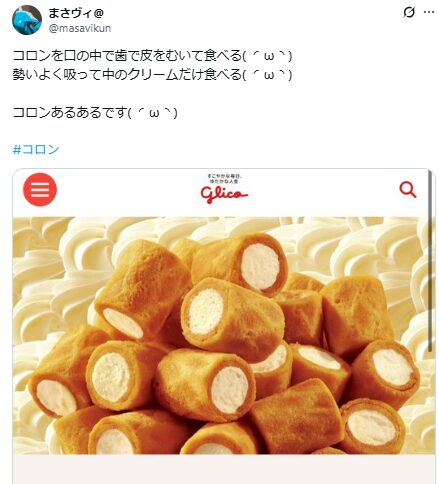
Task: Open the Colon snack pile photo
Action: [224, 335]
